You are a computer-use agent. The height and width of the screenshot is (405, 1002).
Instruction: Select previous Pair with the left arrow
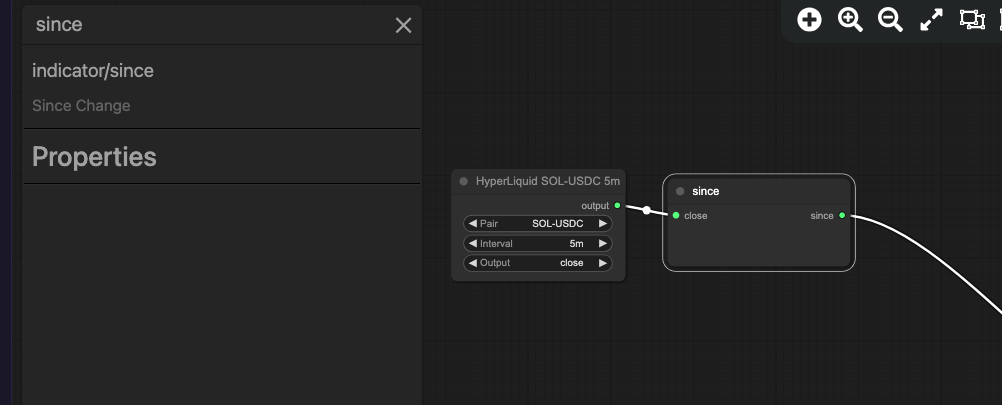(x=472, y=224)
